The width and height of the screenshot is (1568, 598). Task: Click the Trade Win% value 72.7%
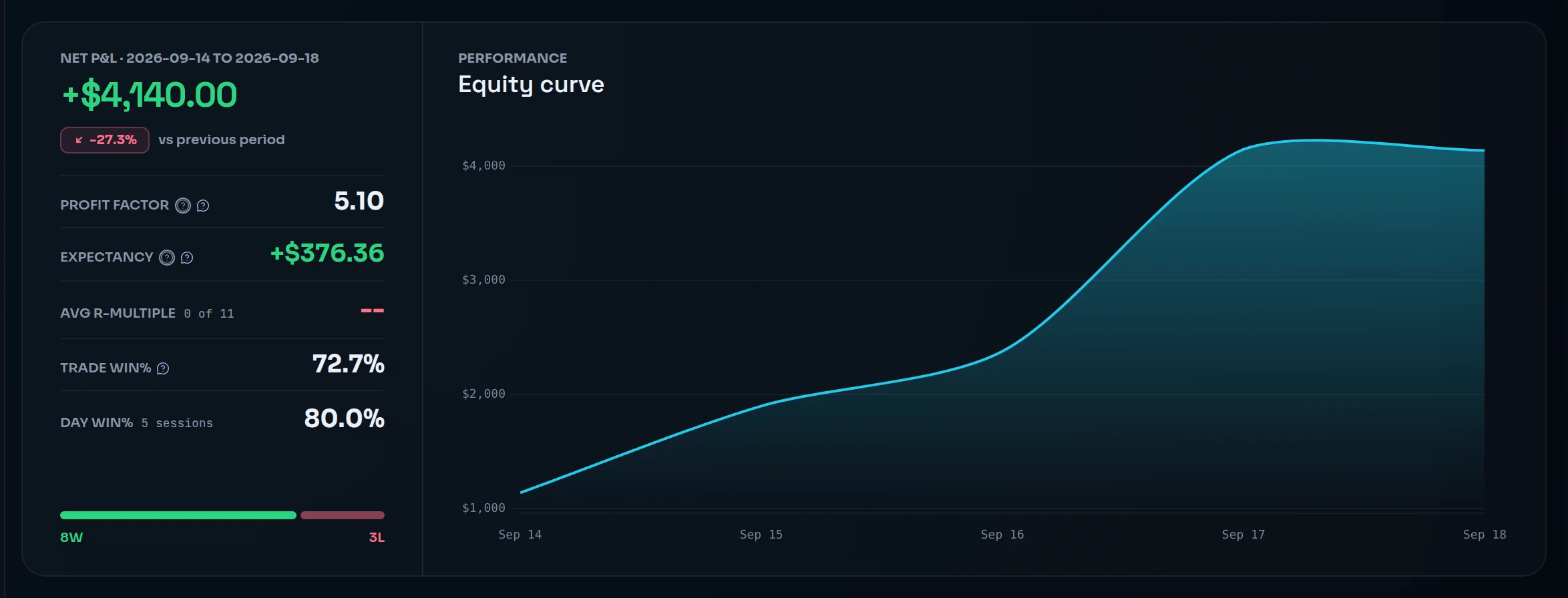tap(349, 364)
